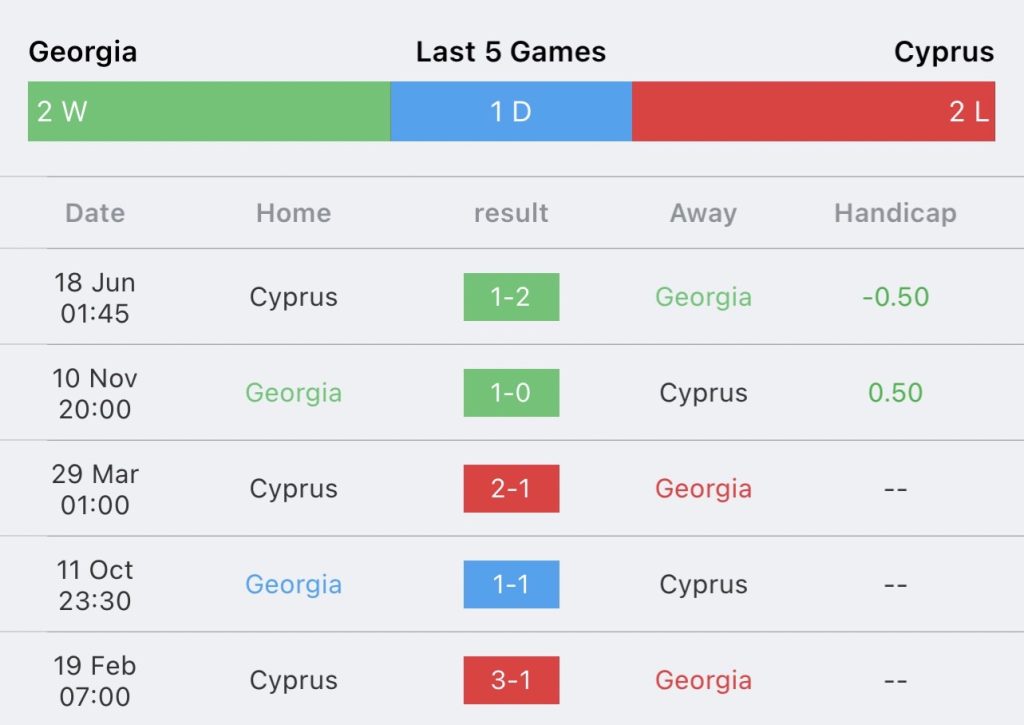Open green Georgia link in 18 Jun row
Image resolution: width=1024 pixels, height=725 pixels.
pyautogui.click(x=703, y=297)
